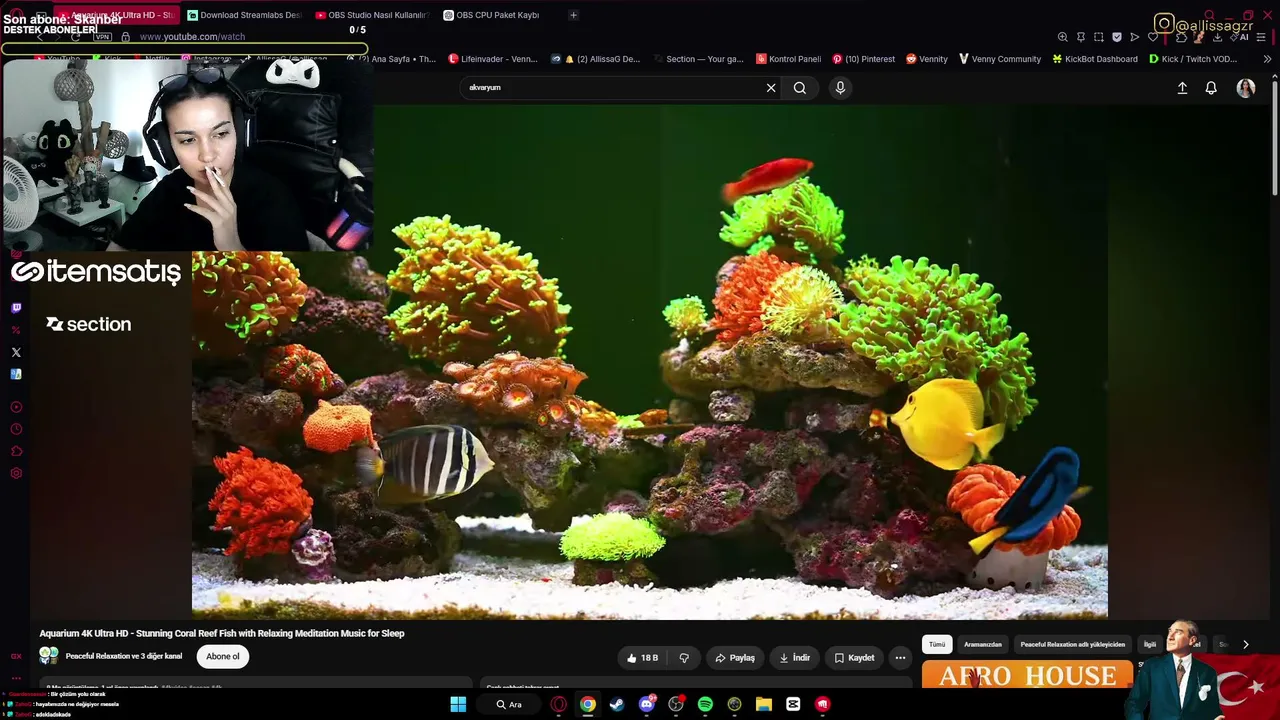Open the YouTube upload/create icon
Viewport: 1280px width, 720px height.
[x=1182, y=88]
